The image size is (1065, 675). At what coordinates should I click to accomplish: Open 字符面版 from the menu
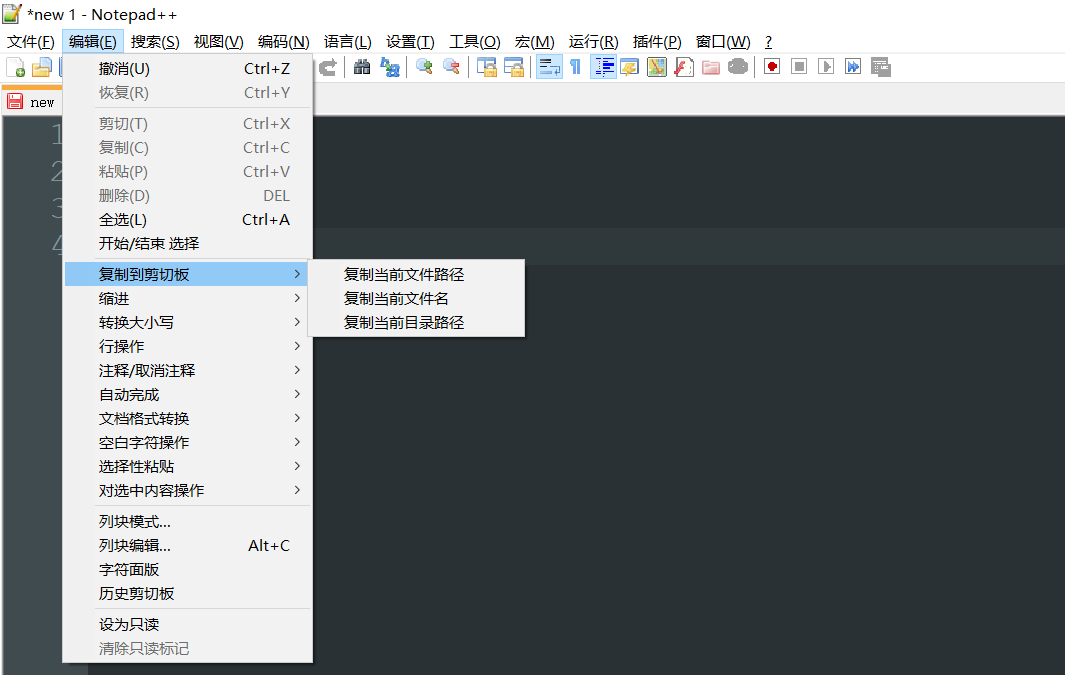tap(187, 570)
